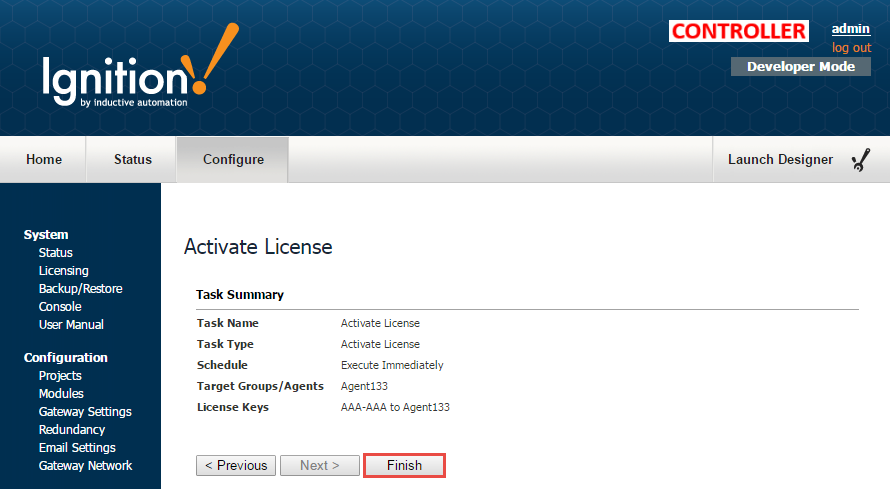This screenshot has width=890, height=489.
Task: Click the disabled Next button
Action: [320, 465]
